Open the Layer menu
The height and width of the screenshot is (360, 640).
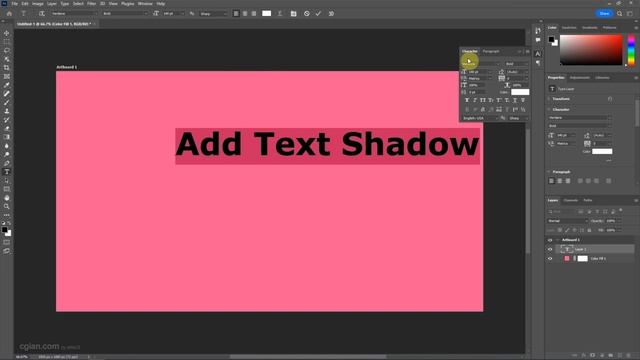pos(52,4)
